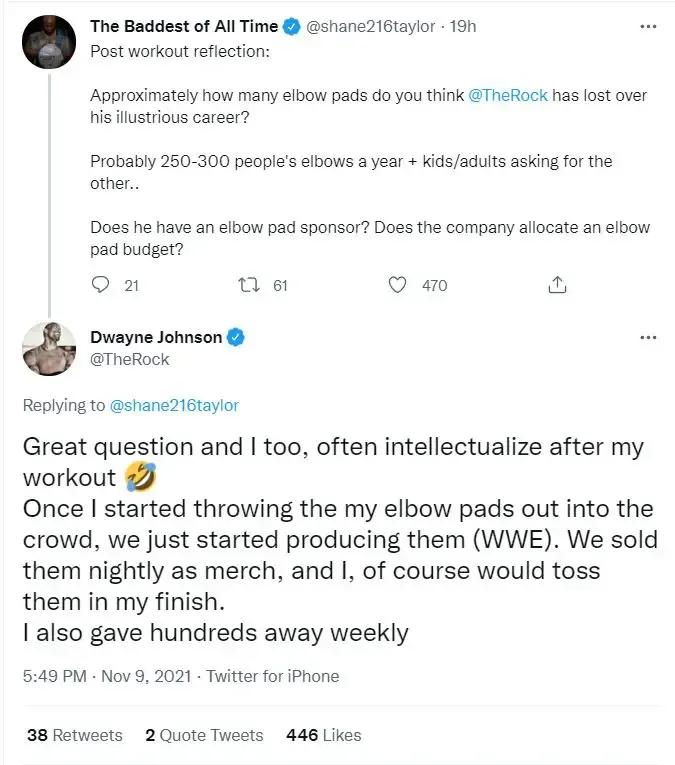Open the @shane216taylor link in Replying to

pyautogui.click(x=173, y=405)
